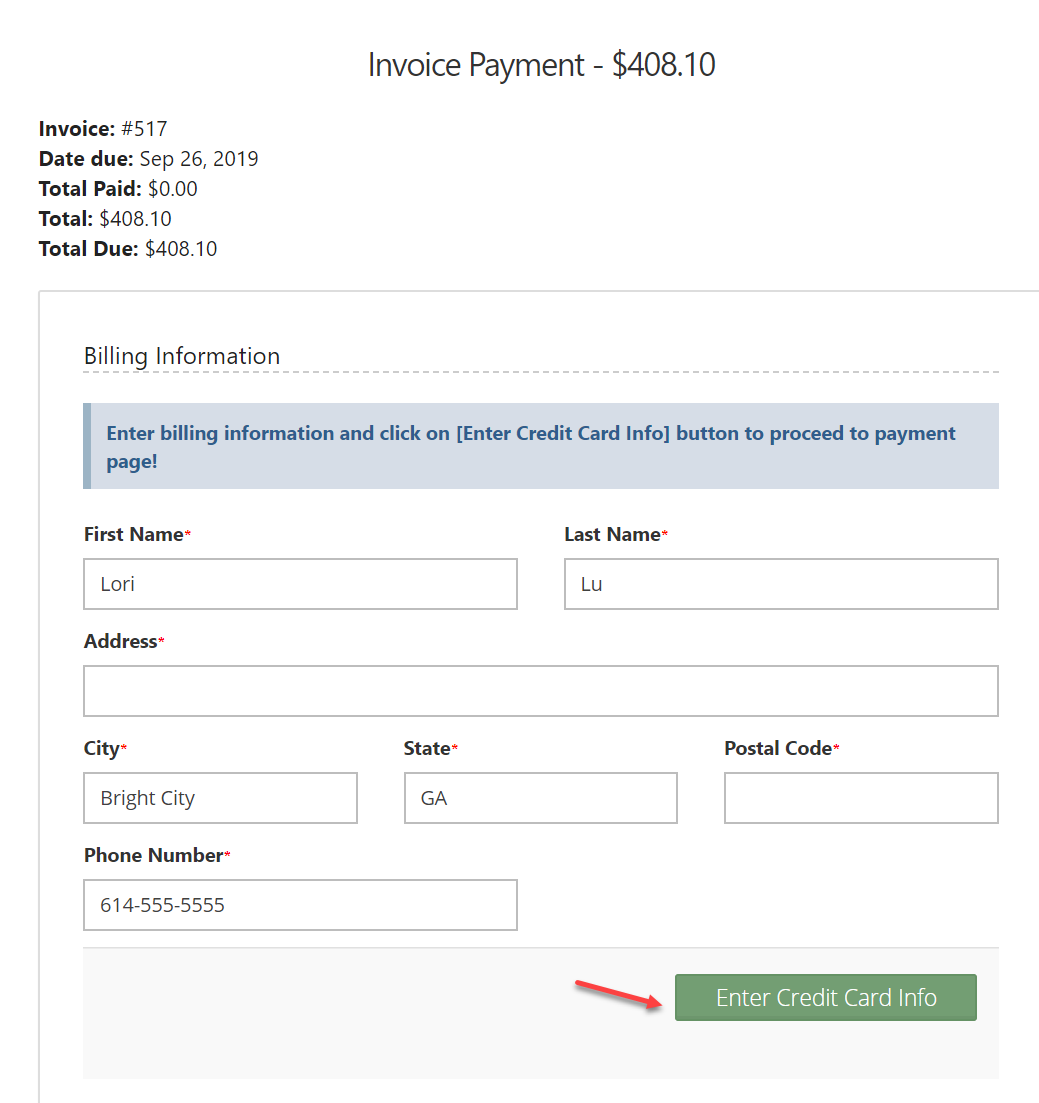The image size is (1039, 1103).
Task: Click the Billing Information section heading
Action: point(182,356)
